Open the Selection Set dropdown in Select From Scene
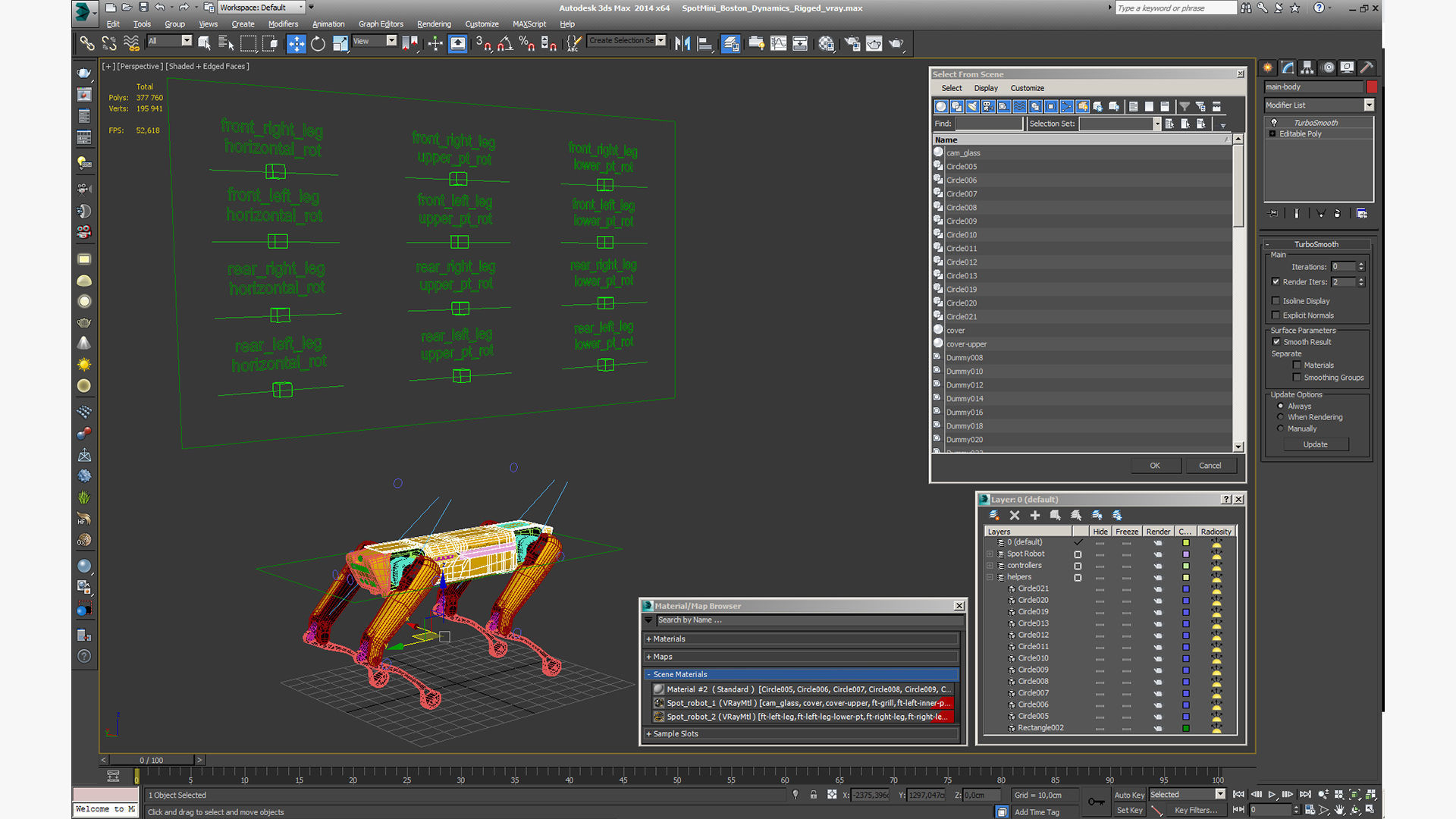The height and width of the screenshot is (819, 1456). 1157,124
